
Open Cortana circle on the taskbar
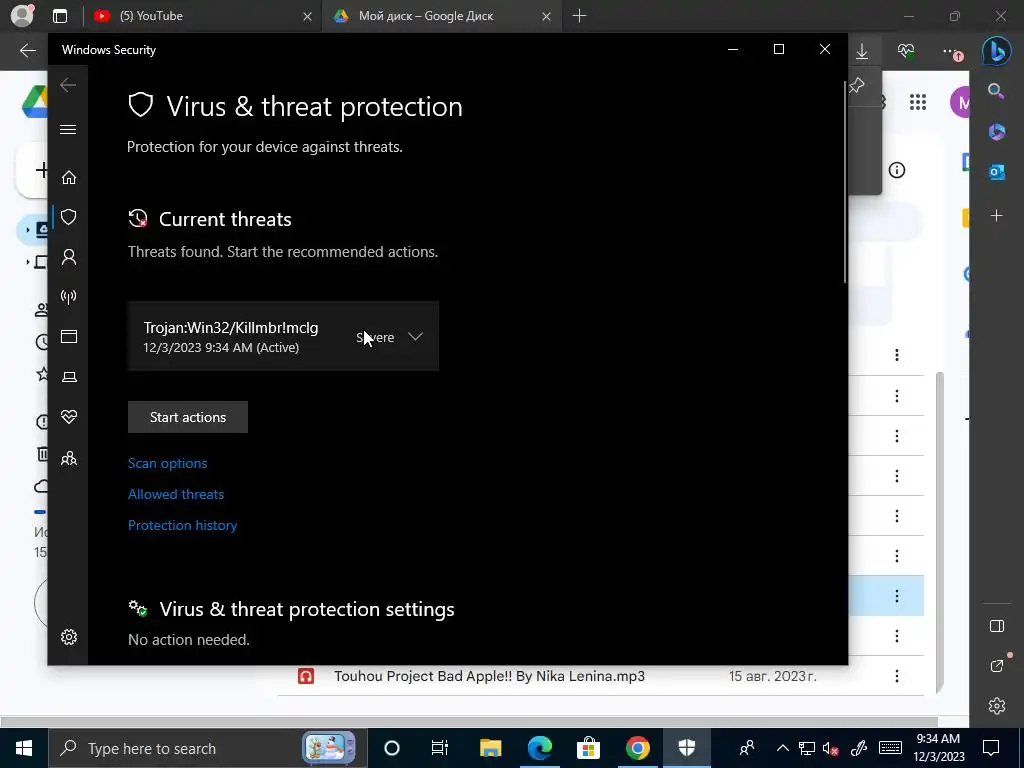[391, 748]
